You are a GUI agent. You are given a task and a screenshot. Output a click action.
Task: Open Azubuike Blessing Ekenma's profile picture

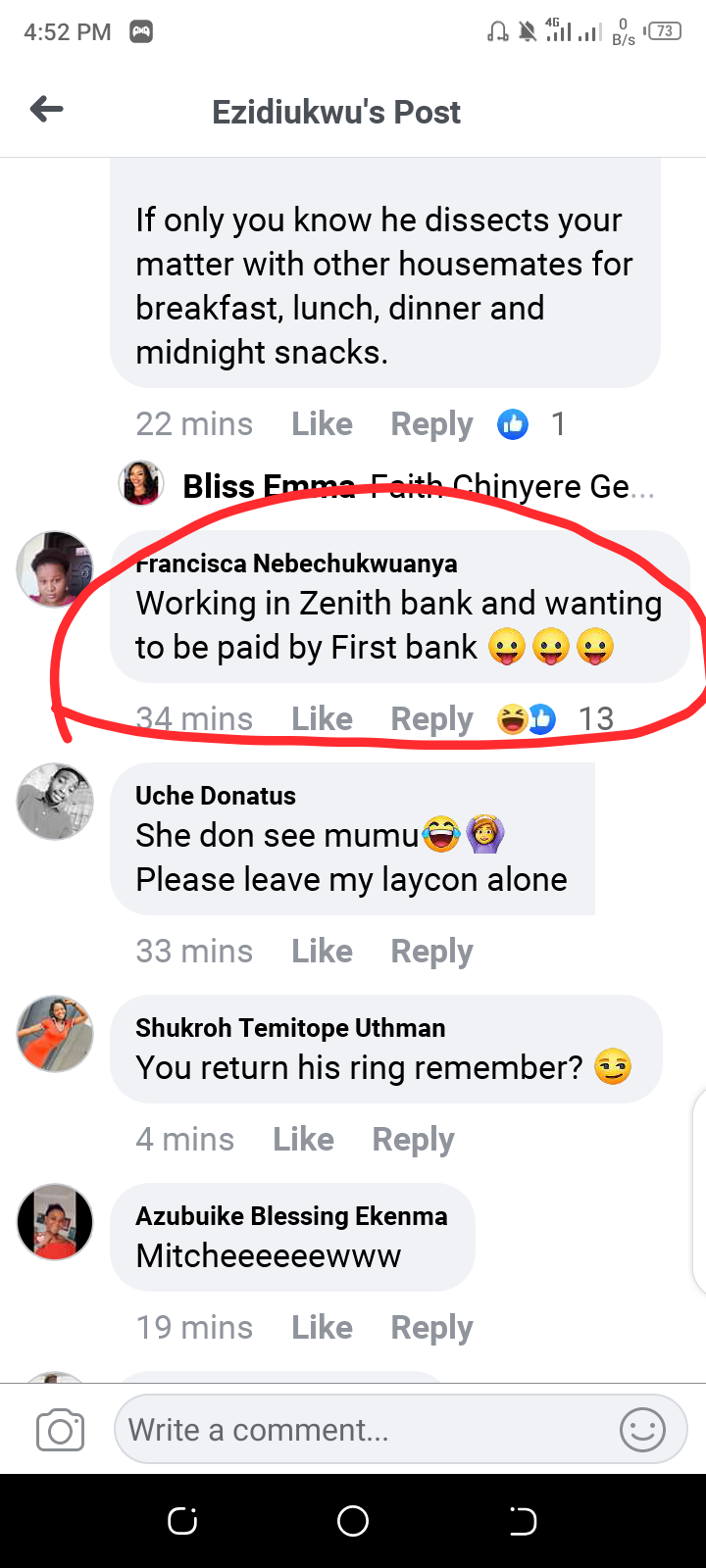54,1222
